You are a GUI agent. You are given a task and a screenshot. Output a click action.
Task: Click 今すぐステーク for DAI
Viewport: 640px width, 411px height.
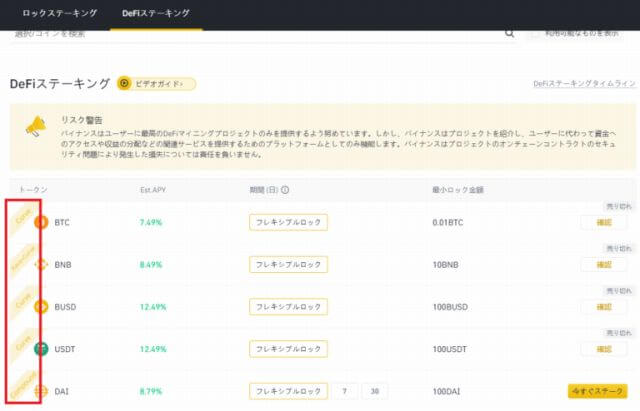[x=598, y=391]
